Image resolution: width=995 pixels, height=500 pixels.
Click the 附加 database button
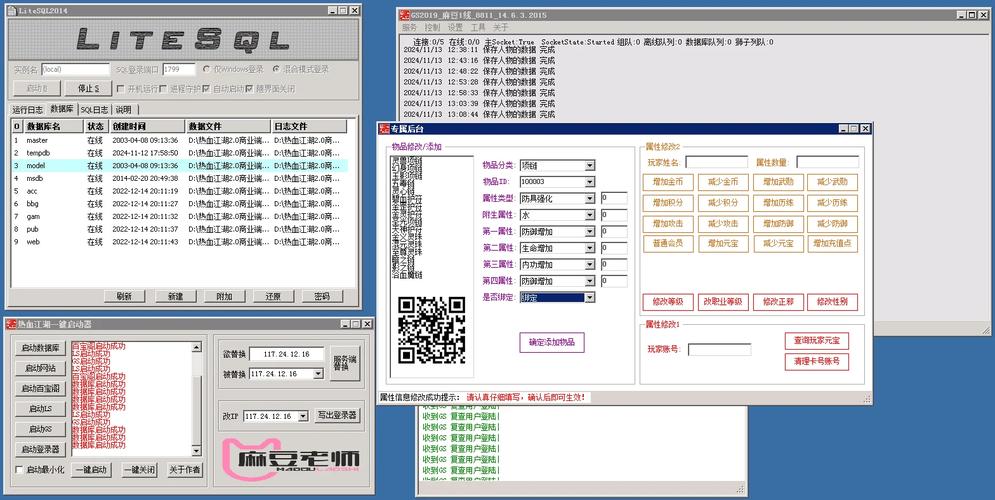click(x=224, y=296)
